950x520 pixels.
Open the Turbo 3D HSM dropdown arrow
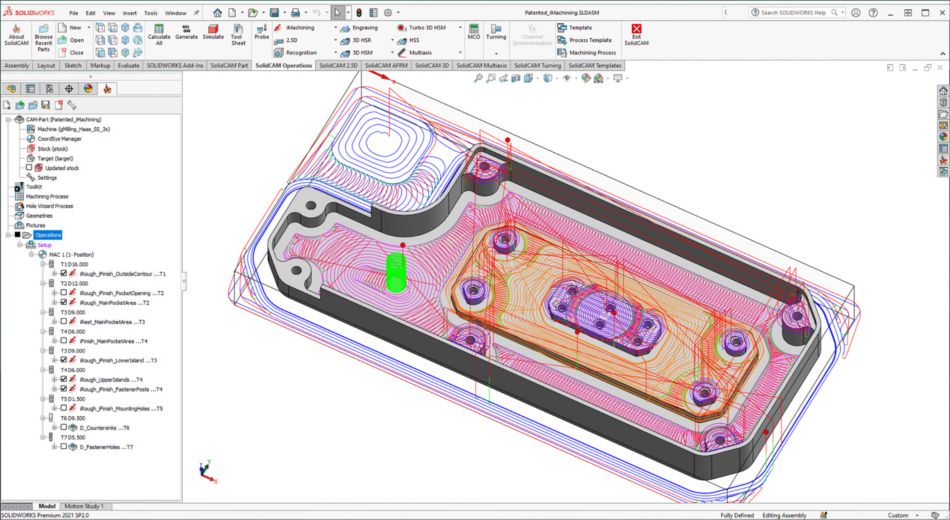click(x=460, y=28)
